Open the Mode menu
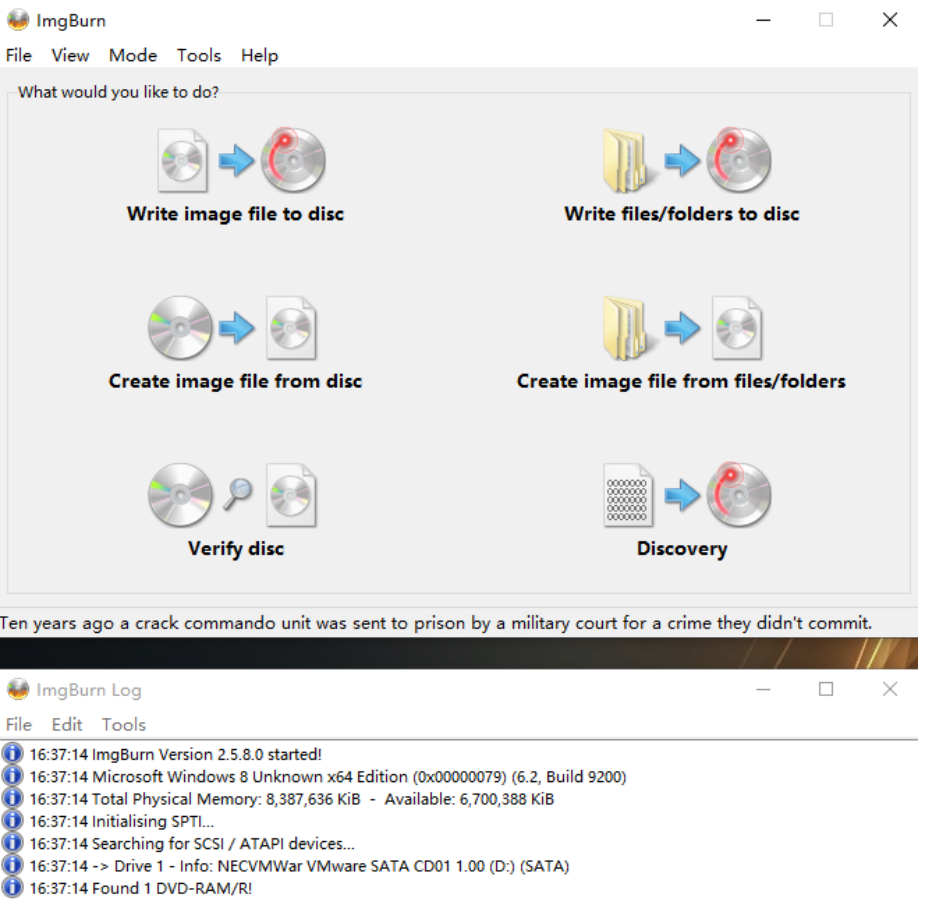Screen dimensions: 927x906 [133, 56]
